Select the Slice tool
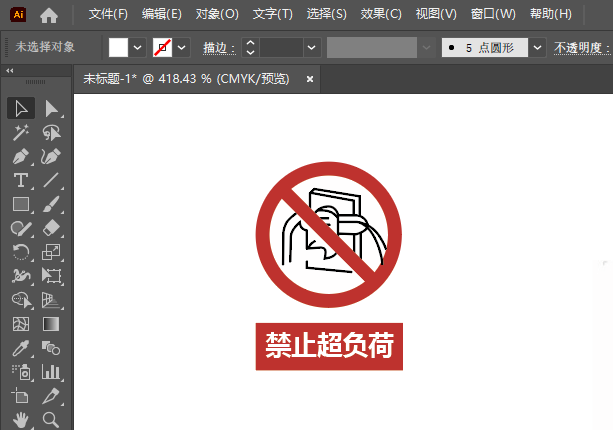 click(51, 396)
